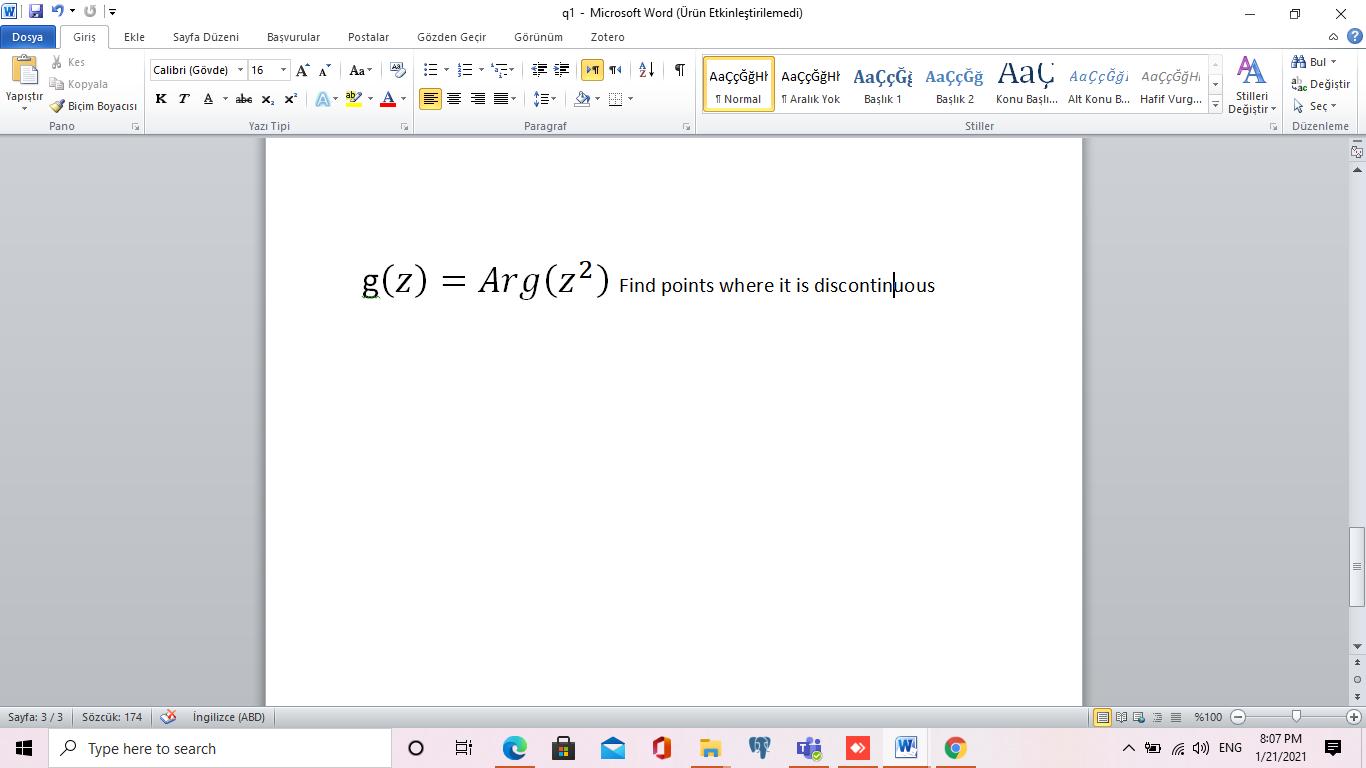
Task: Set left-to-right text direction
Action: click(592, 70)
